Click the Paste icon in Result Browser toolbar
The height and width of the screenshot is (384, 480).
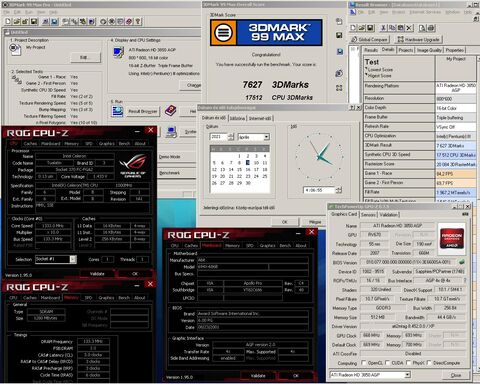pyautogui.click(x=401, y=28)
